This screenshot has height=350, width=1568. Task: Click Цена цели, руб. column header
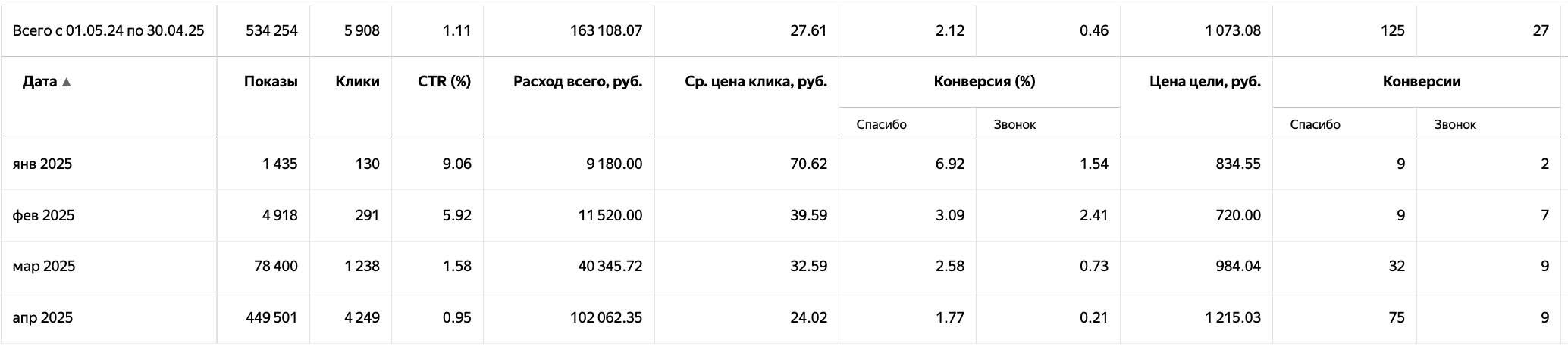point(1206,82)
